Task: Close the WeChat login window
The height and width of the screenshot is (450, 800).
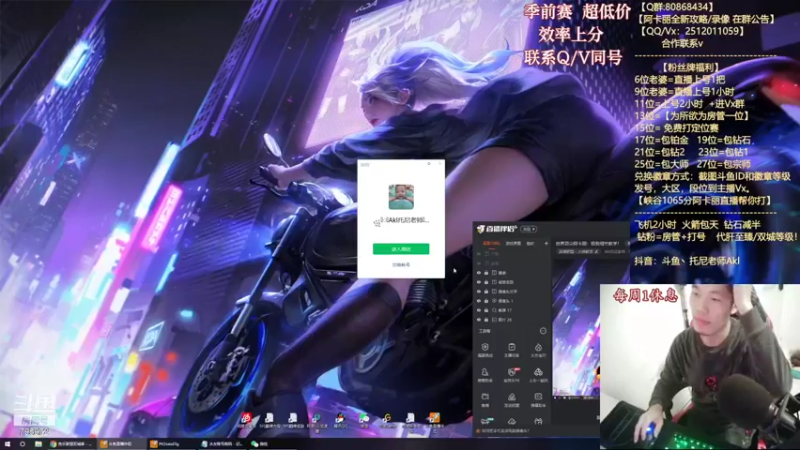Action: pyautogui.click(x=439, y=164)
